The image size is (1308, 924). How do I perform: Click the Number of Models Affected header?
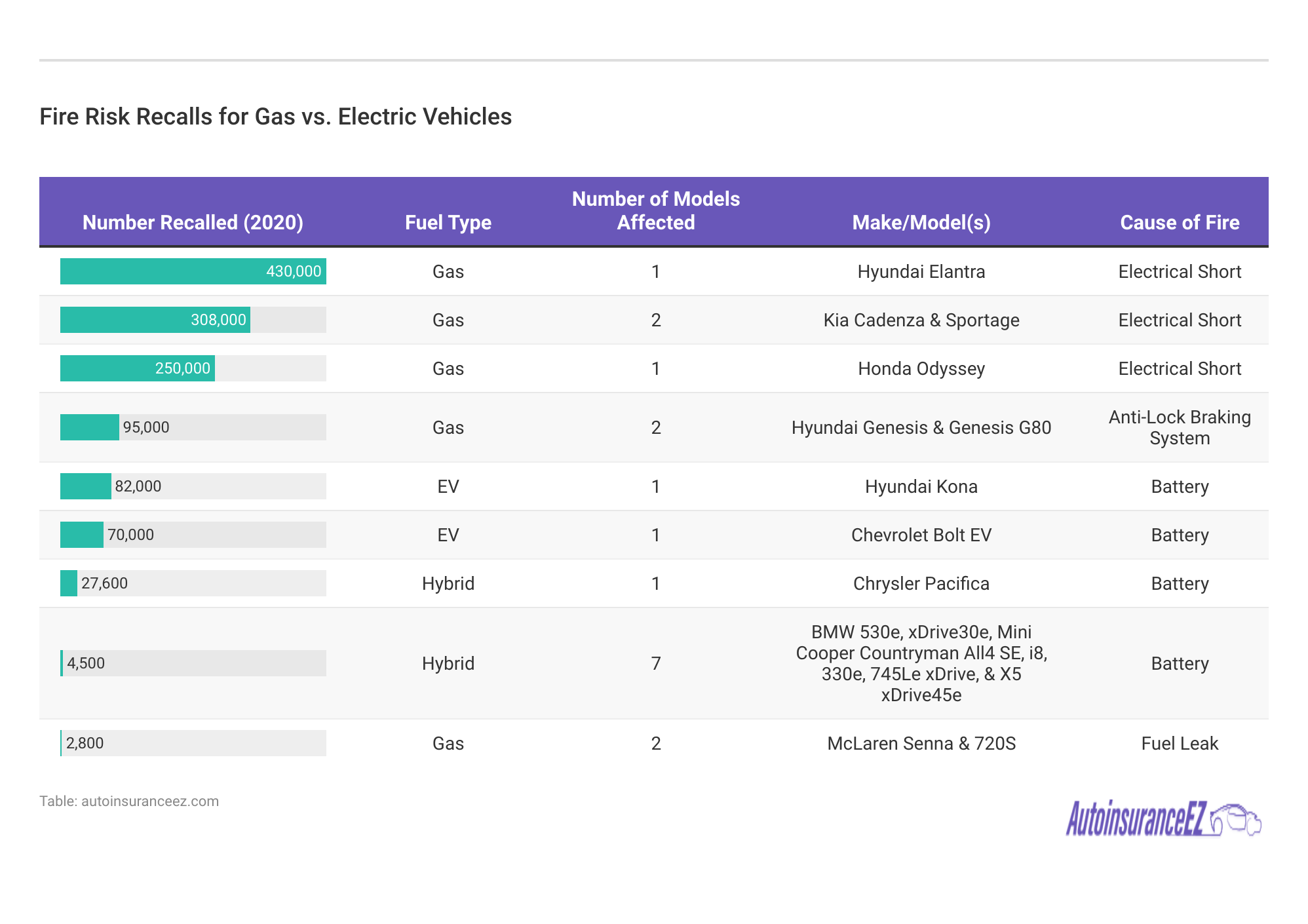[x=655, y=211]
